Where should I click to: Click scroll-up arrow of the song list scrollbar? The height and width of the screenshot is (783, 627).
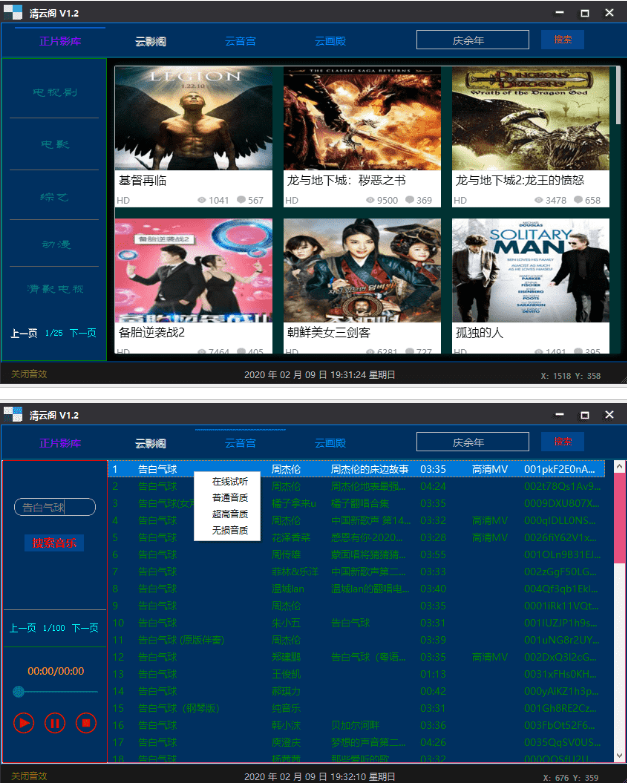click(620, 466)
